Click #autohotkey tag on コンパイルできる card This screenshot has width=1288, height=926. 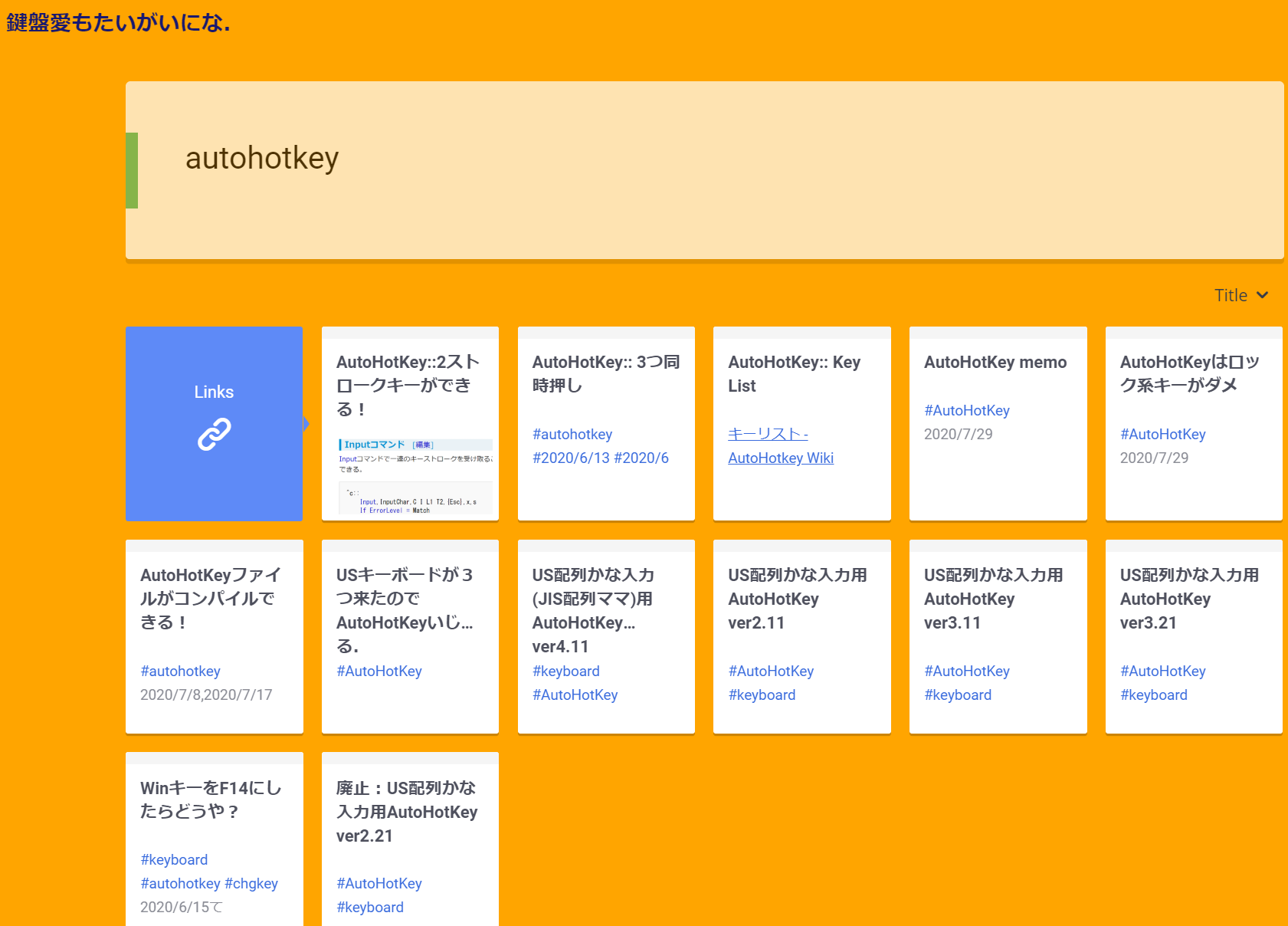(x=181, y=672)
